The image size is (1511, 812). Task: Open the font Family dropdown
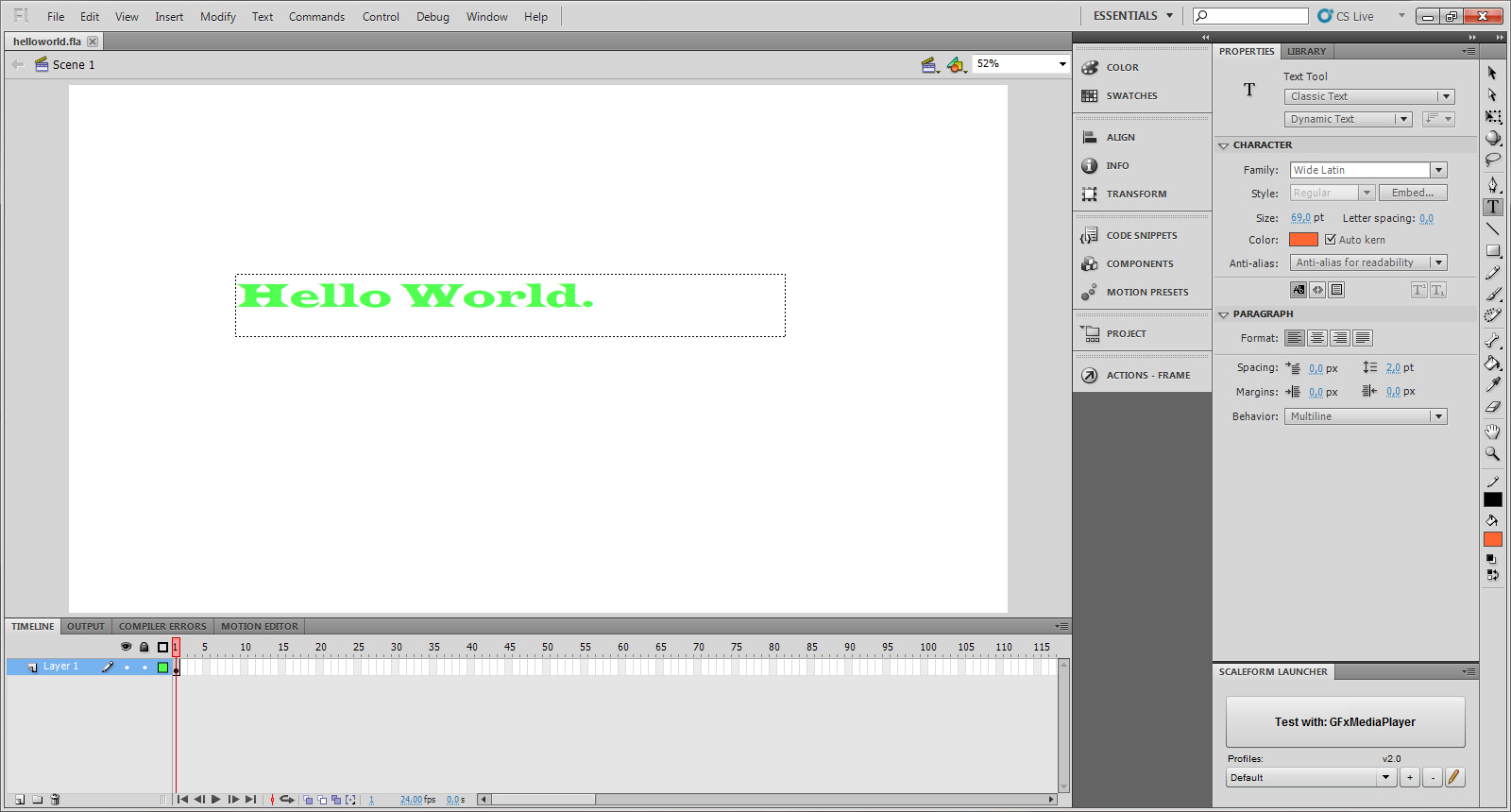[1439, 170]
